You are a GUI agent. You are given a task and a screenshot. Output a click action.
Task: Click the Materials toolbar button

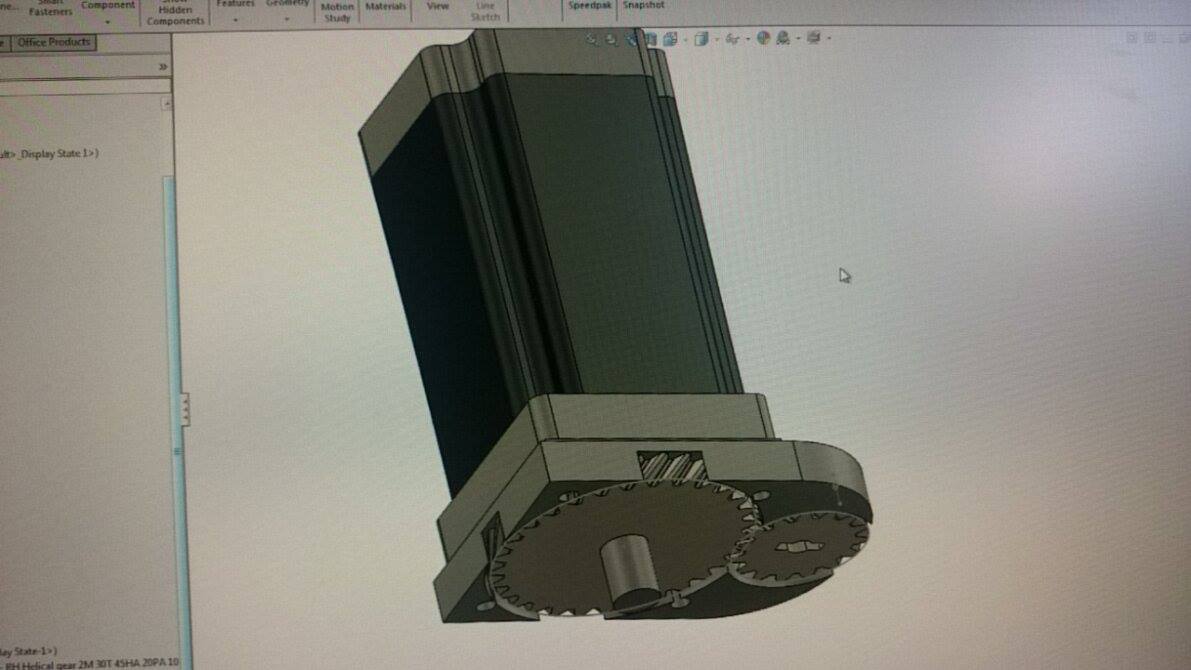[385, 7]
